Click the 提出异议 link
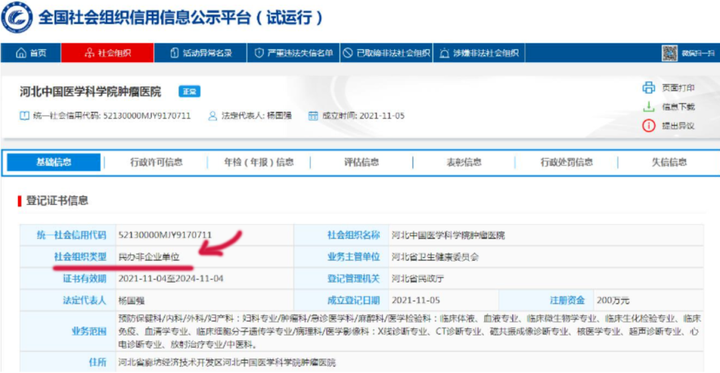The image size is (720, 373). pyautogui.click(x=678, y=126)
